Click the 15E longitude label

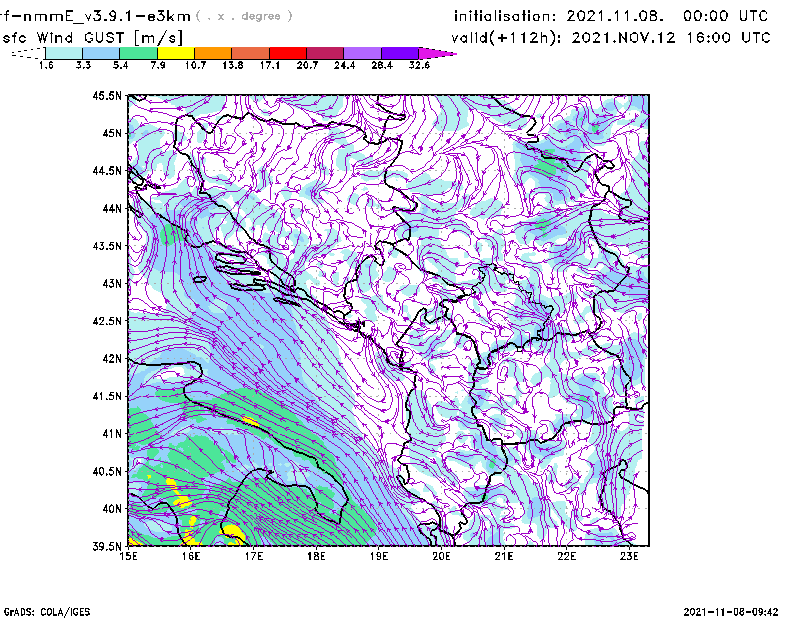pos(128,556)
